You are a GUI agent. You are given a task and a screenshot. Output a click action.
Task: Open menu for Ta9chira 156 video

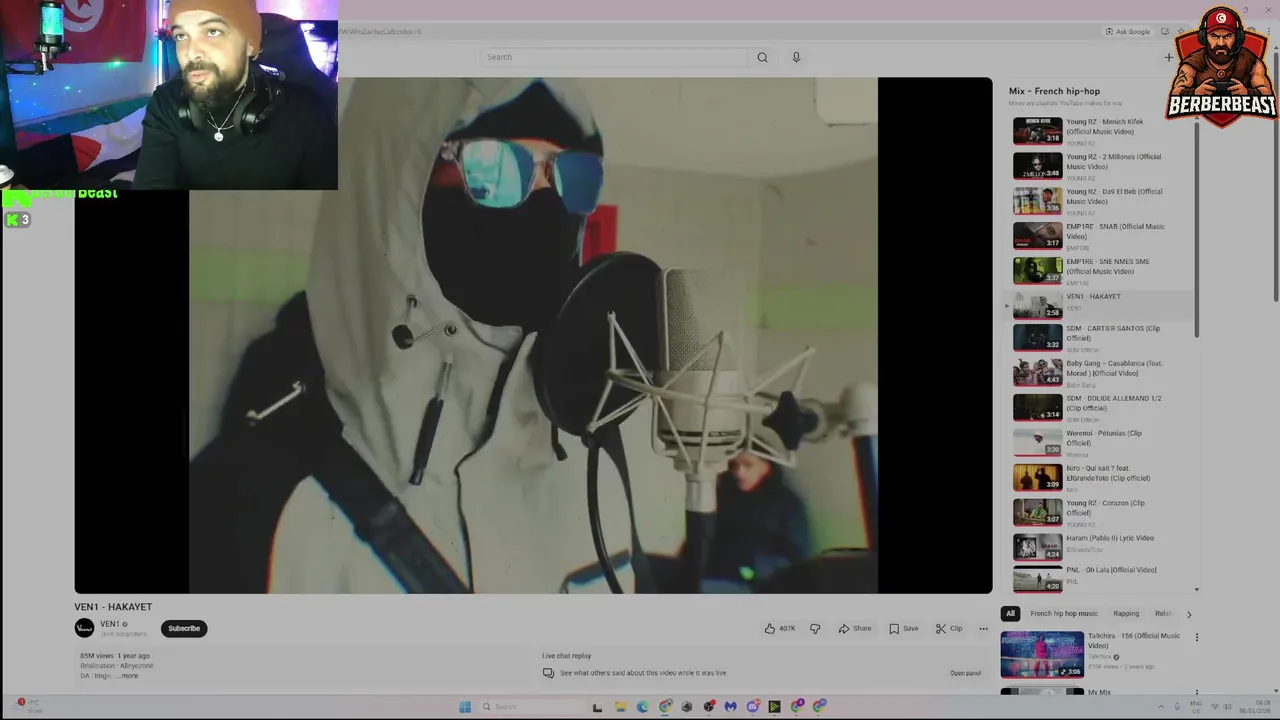click(1196, 637)
